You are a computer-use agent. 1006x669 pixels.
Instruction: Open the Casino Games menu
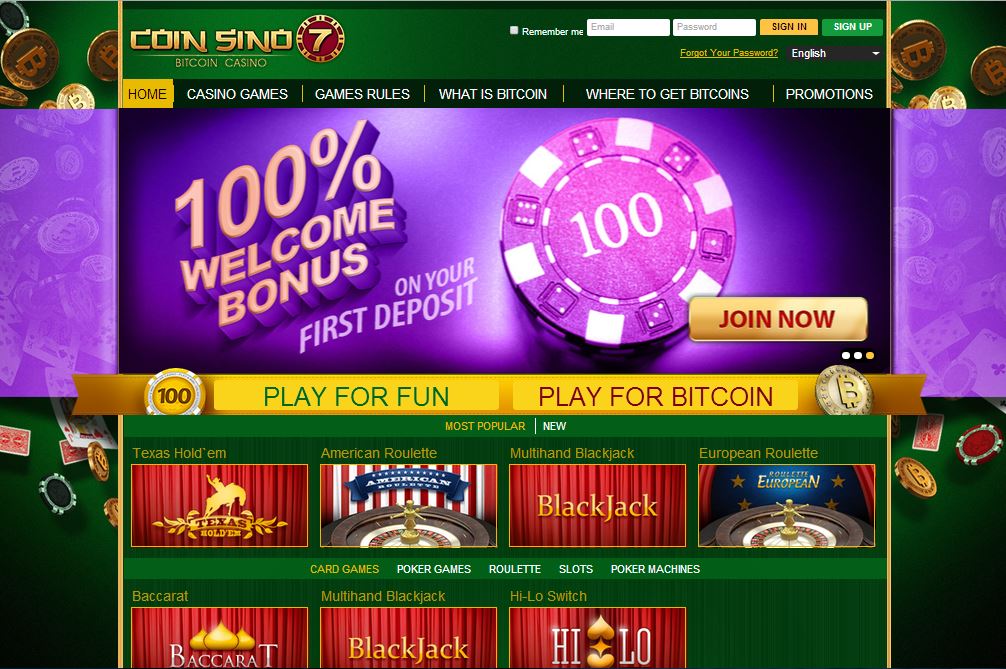(x=237, y=94)
